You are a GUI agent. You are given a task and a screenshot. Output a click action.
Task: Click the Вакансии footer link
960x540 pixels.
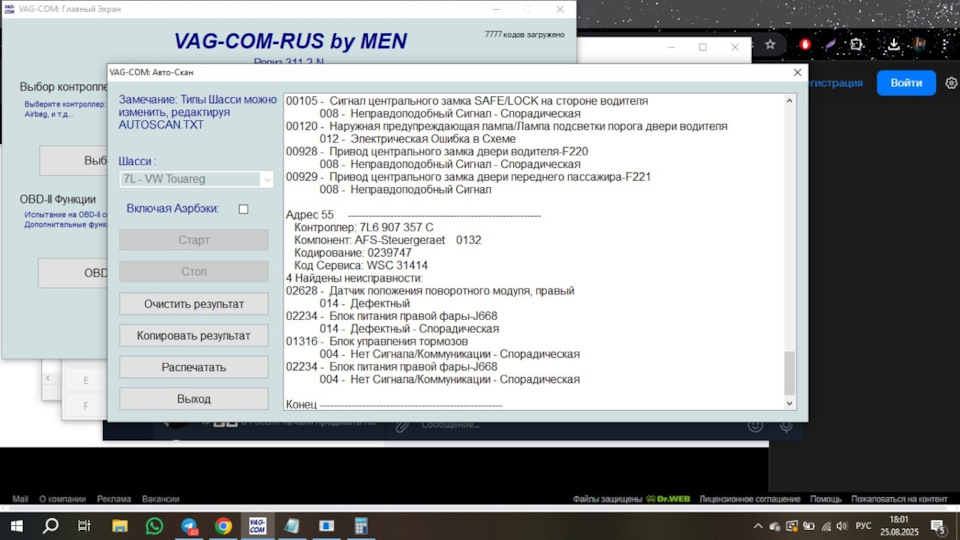click(x=160, y=499)
